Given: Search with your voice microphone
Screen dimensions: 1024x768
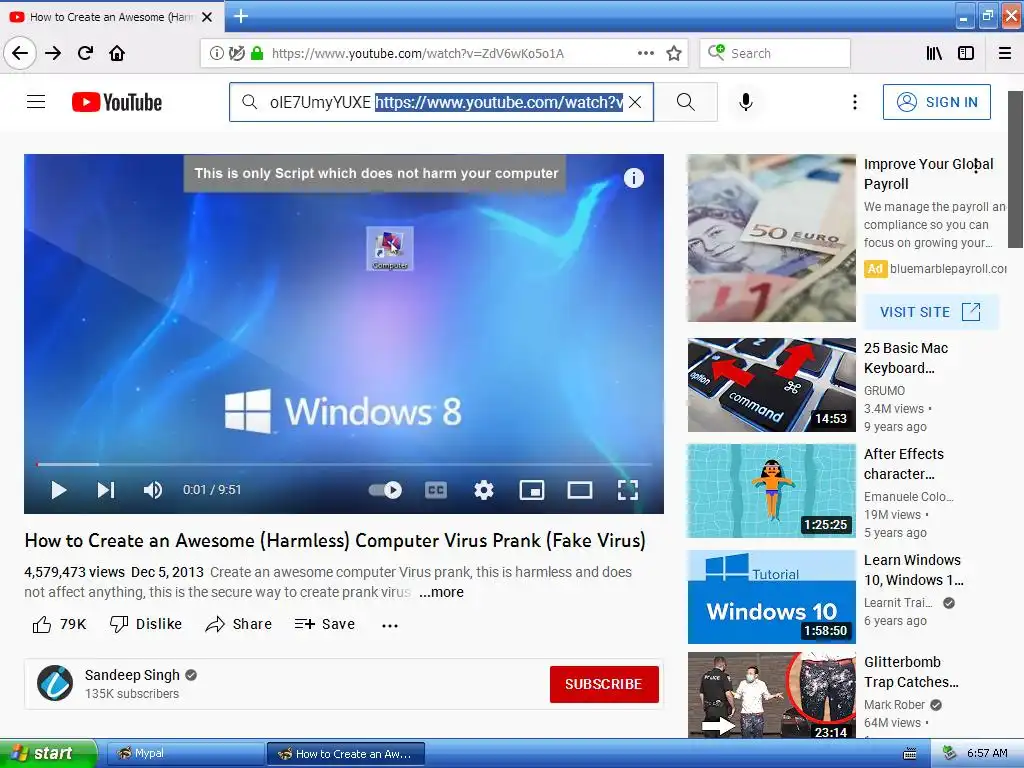Looking at the screenshot, I should coord(746,102).
